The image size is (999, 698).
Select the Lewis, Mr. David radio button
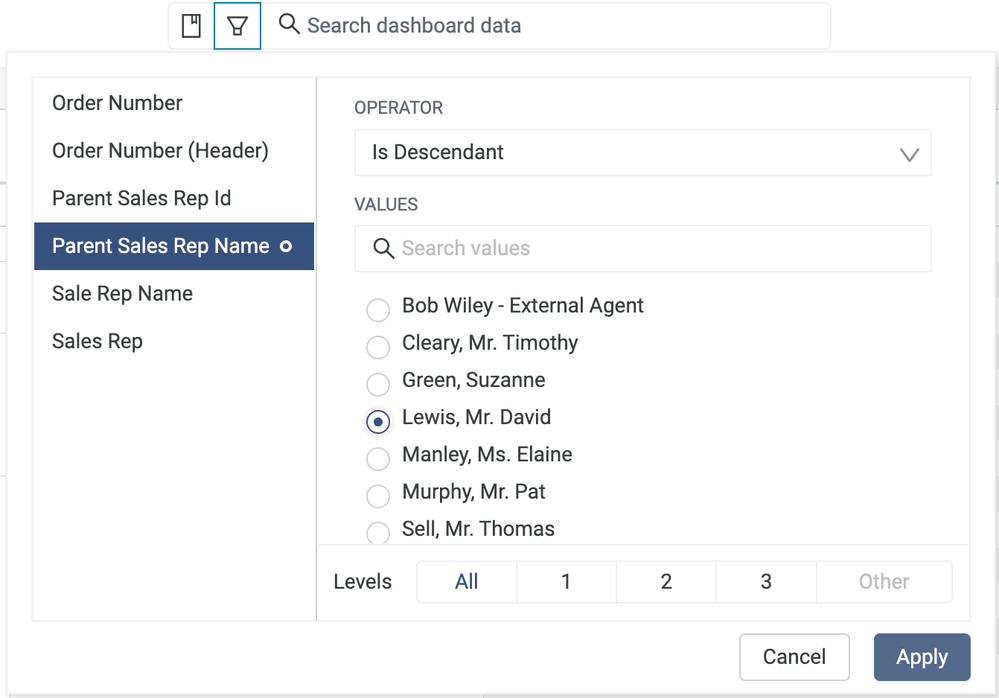tap(378, 422)
